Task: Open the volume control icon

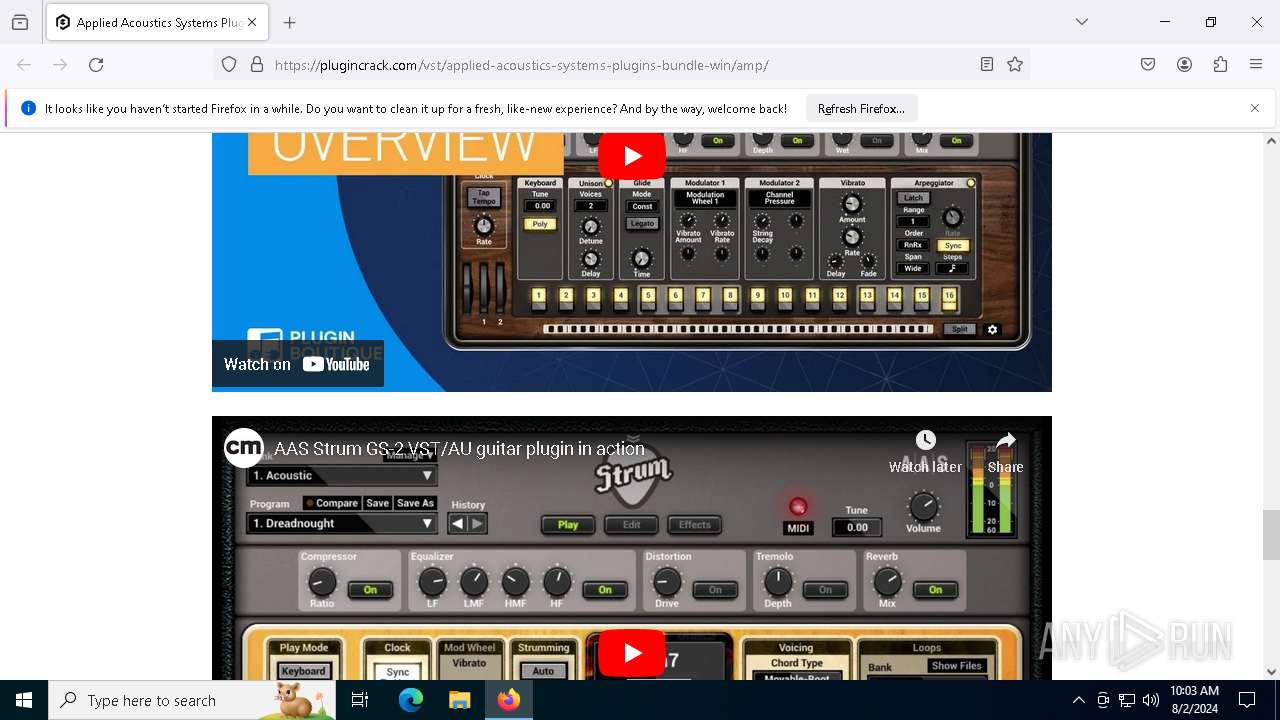Action: [1151, 700]
